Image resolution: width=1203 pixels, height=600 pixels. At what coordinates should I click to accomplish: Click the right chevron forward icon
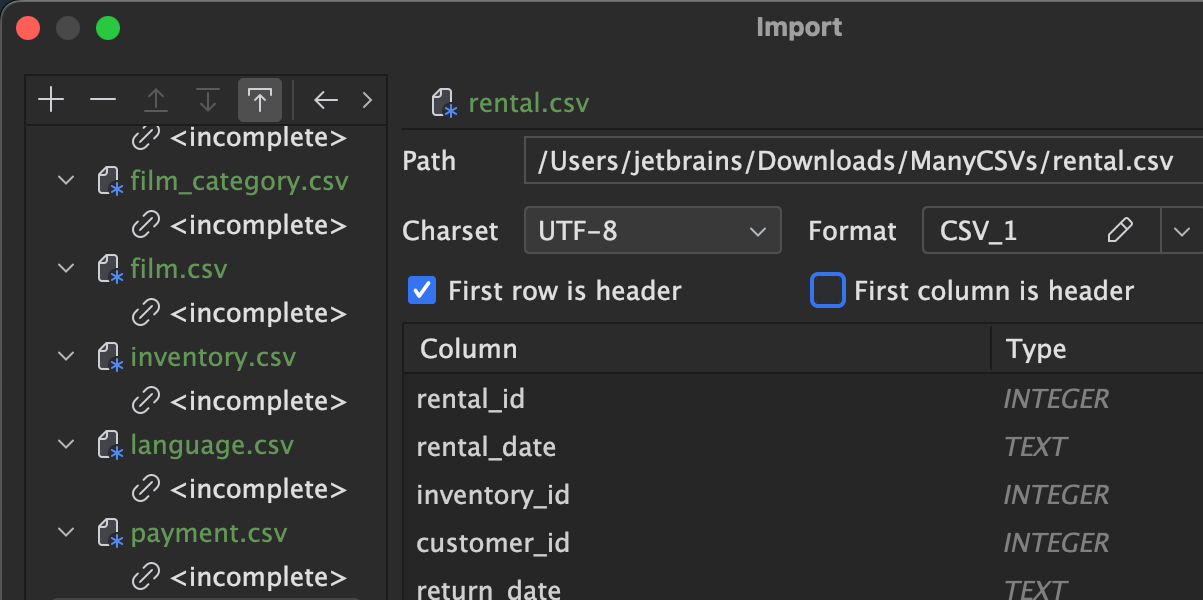click(x=367, y=100)
